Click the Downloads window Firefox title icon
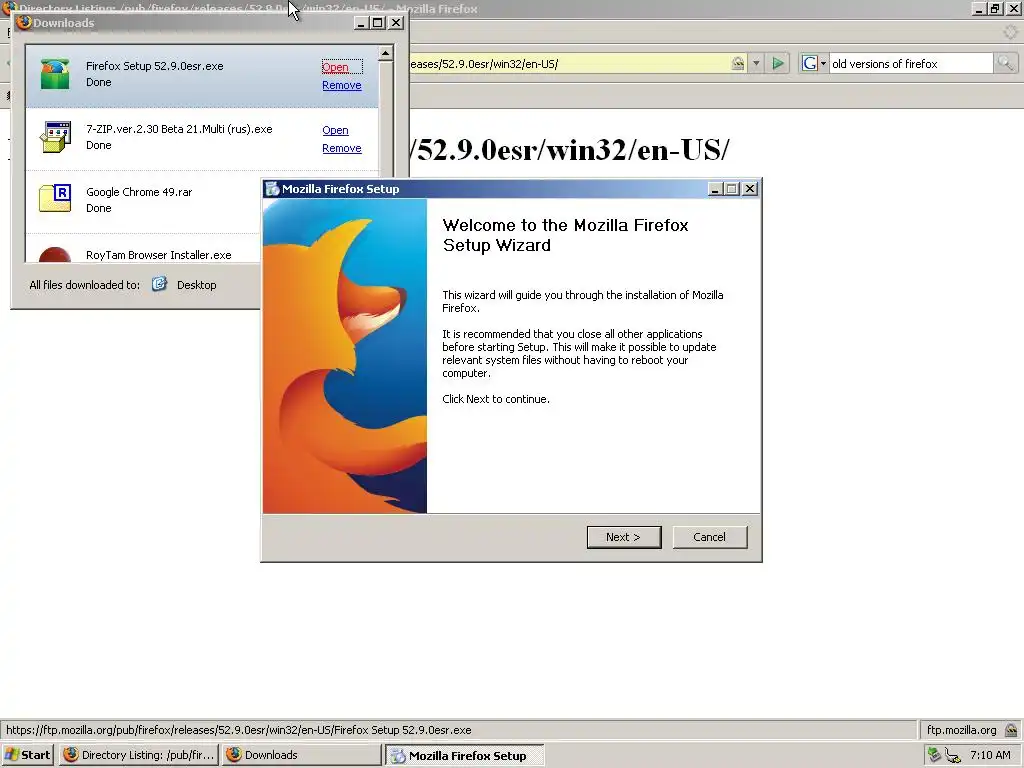The width and height of the screenshot is (1024, 768). click(x=24, y=22)
